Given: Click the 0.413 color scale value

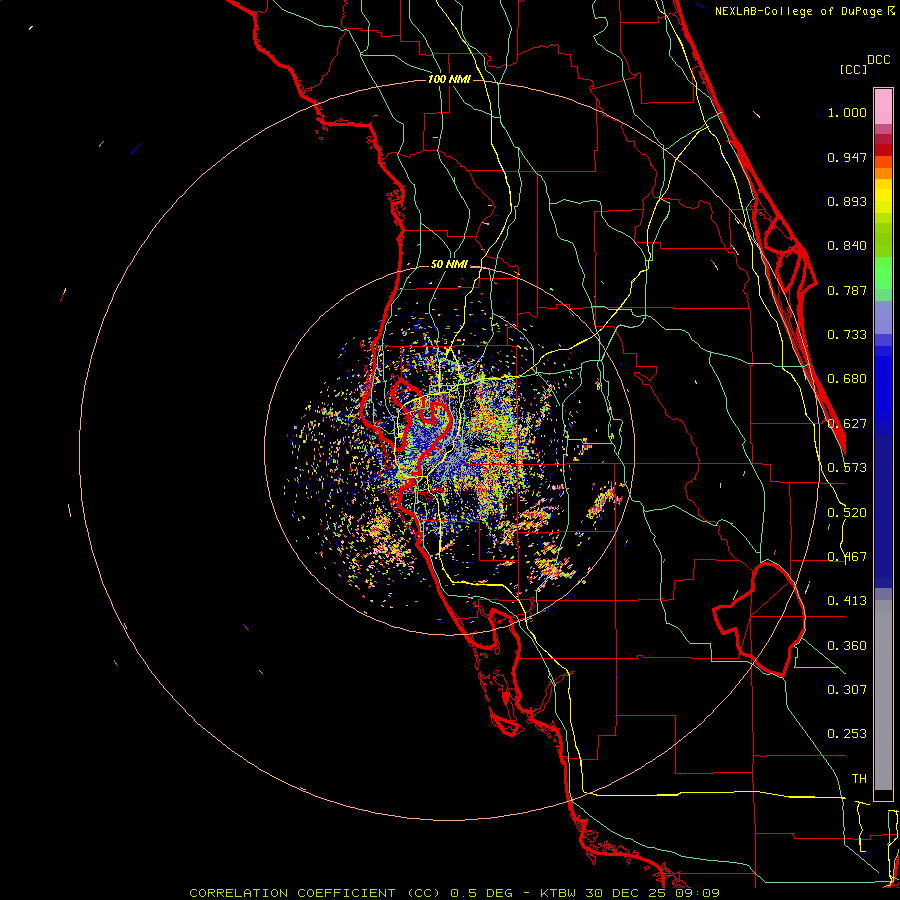Looking at the screenshot, I should (x=847, y=601).
